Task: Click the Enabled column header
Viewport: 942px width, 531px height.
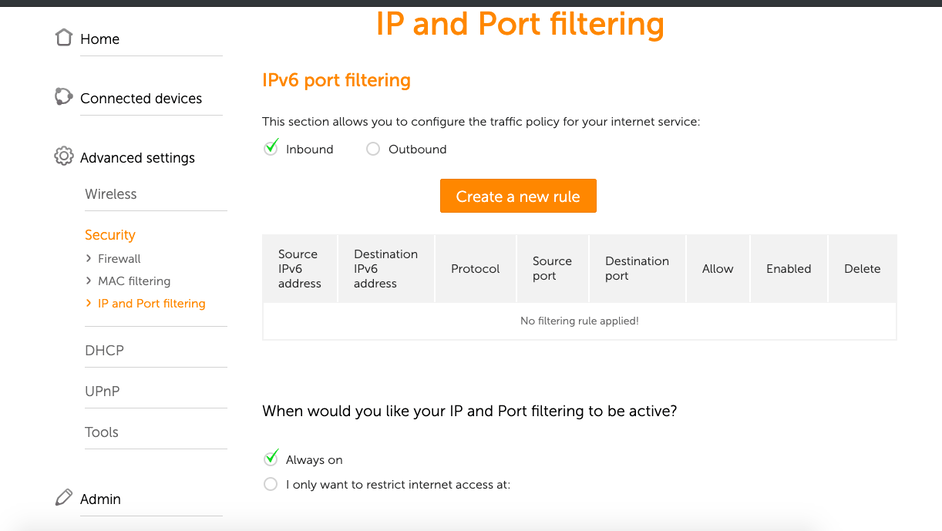Action: pos(789,269)
